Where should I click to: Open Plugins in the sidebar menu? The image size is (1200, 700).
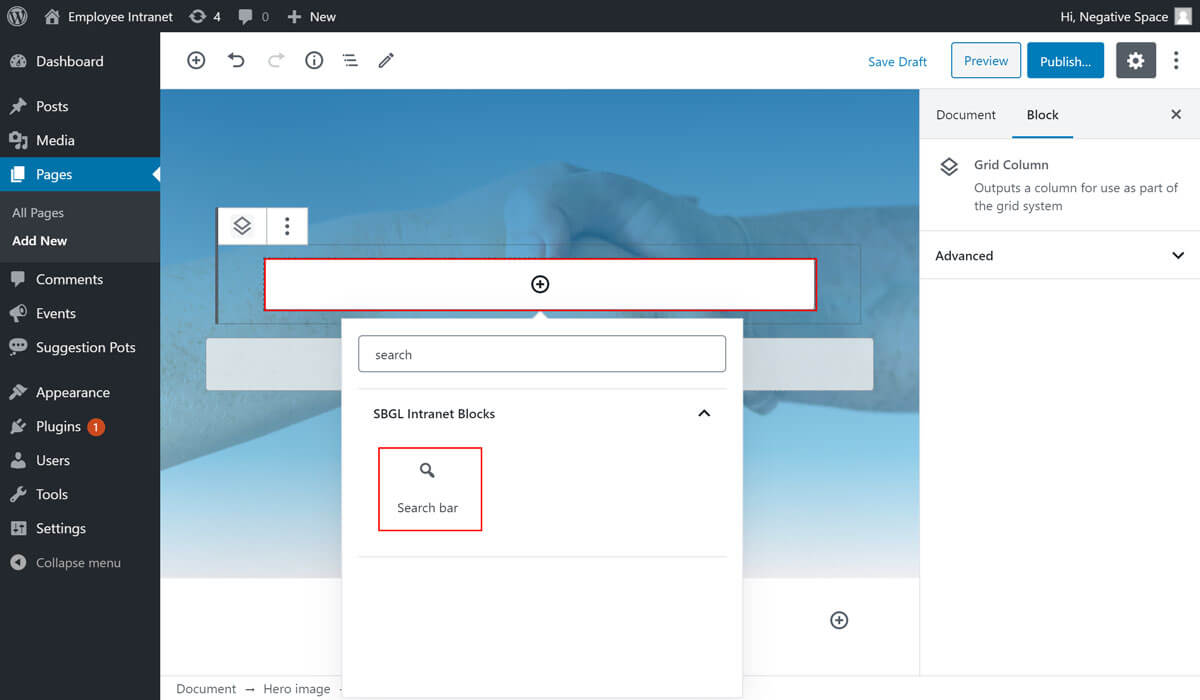click(58, 427)
